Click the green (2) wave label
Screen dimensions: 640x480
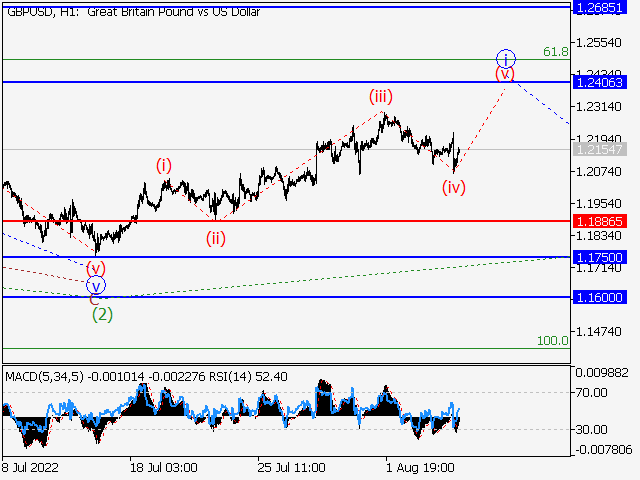pos(102,315)
